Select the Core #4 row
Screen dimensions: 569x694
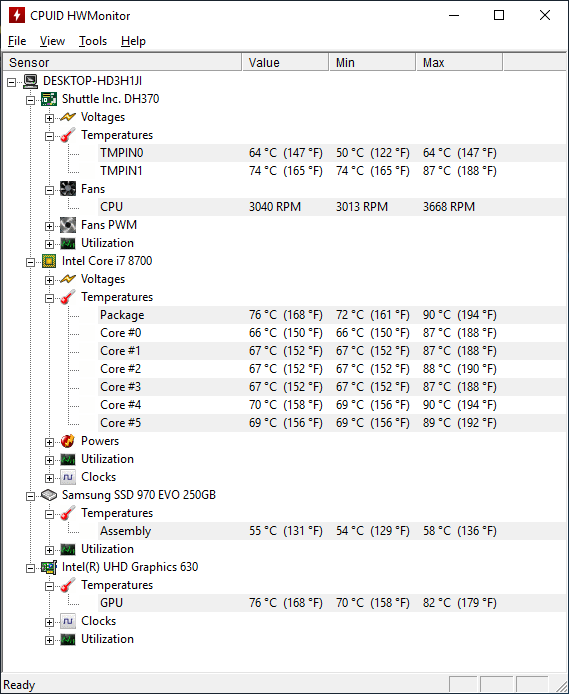332,405
